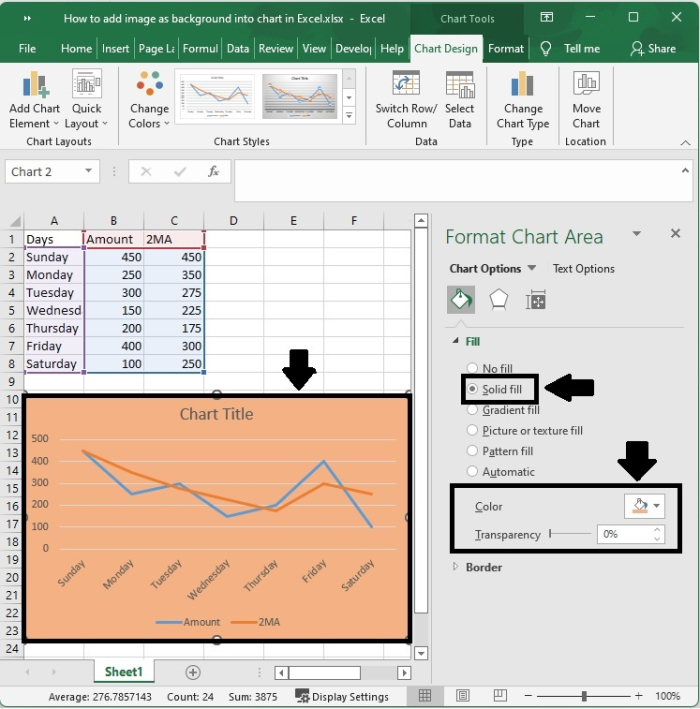Click the vertical scrollbar down arrow
This screenshot has width=700, height=709.
coord(421,653)
